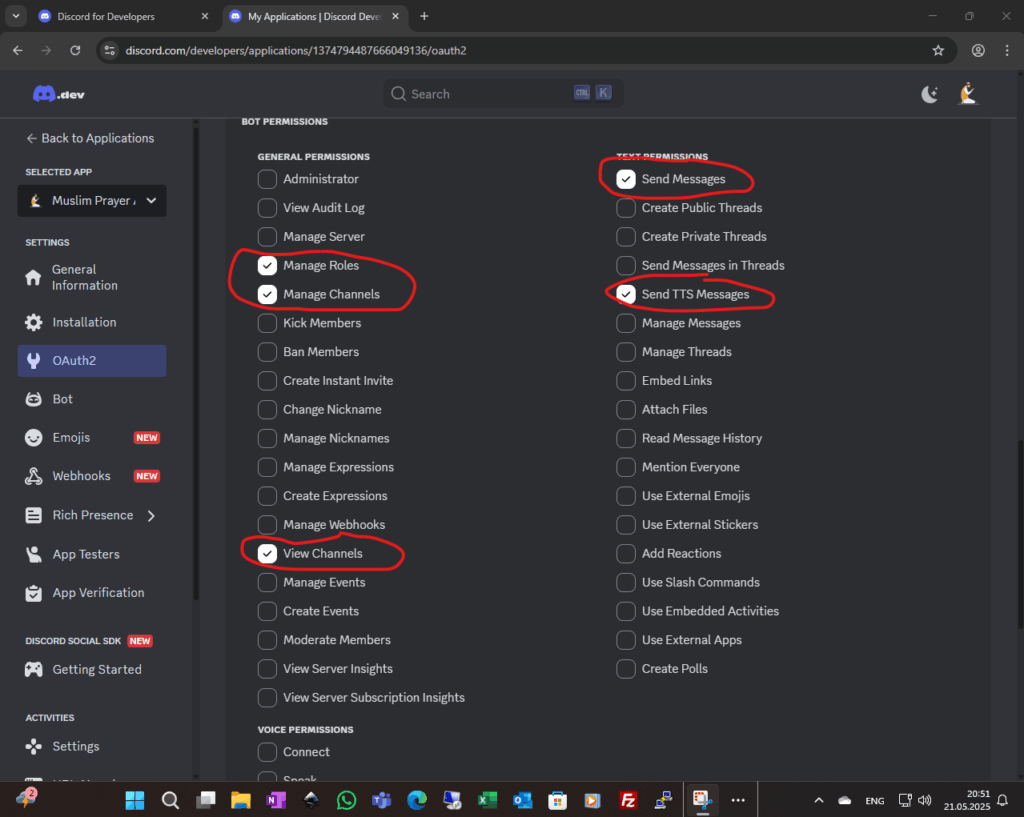Click the Getting Started gamepad icon
The height and width of the screenshot is (817, 1024).
click(x=33, y=669)
